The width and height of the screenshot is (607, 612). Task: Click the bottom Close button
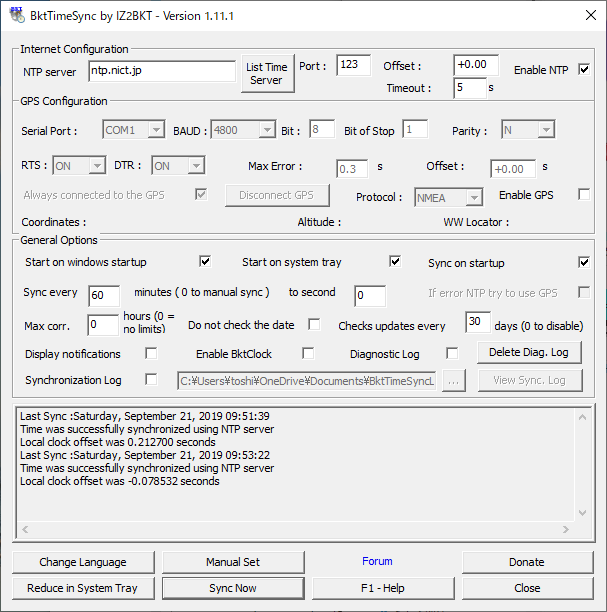point(527,588)
